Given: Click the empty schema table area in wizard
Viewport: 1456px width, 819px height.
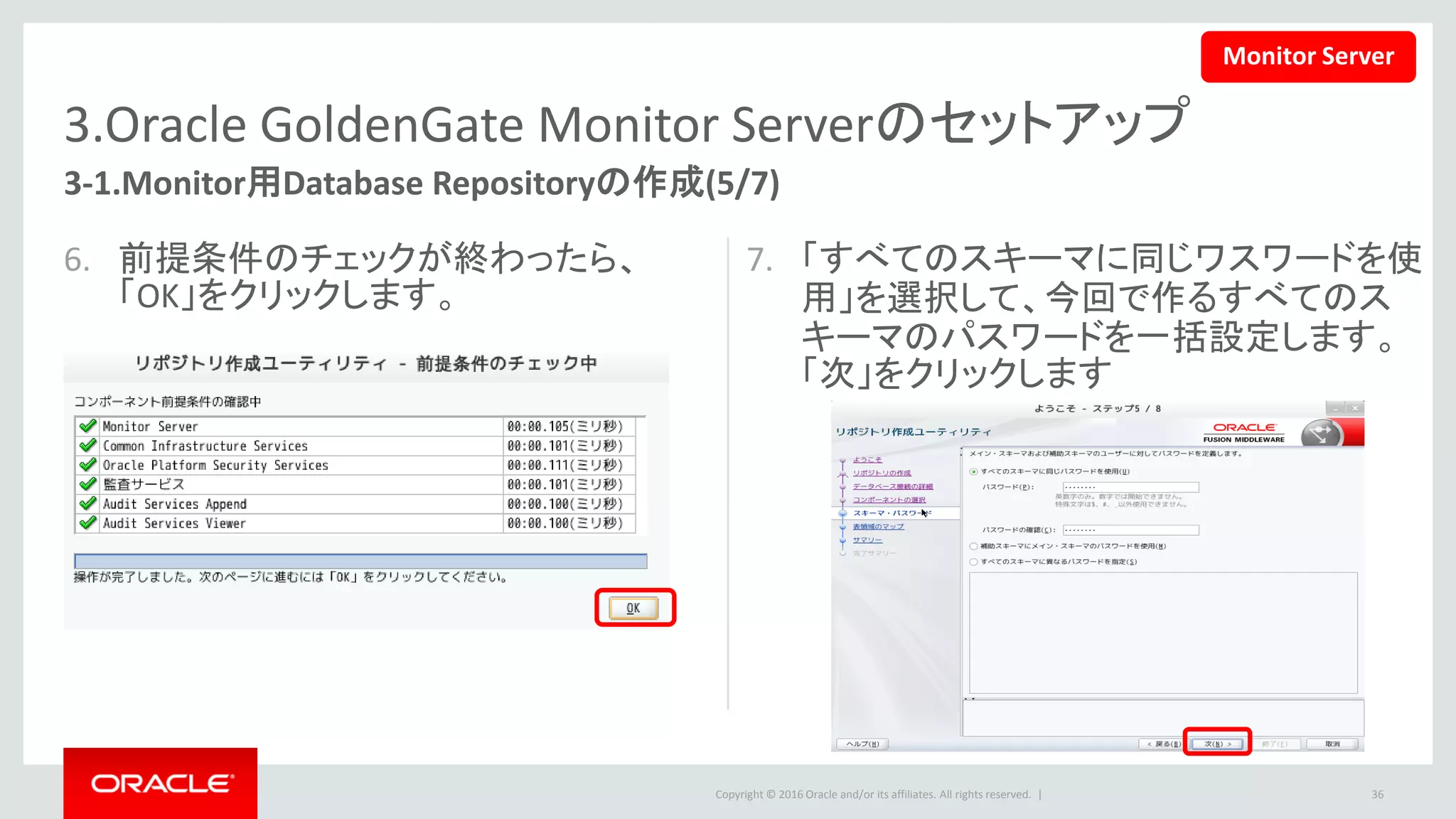Looking at the screenshot, I should click(1163, 633).
